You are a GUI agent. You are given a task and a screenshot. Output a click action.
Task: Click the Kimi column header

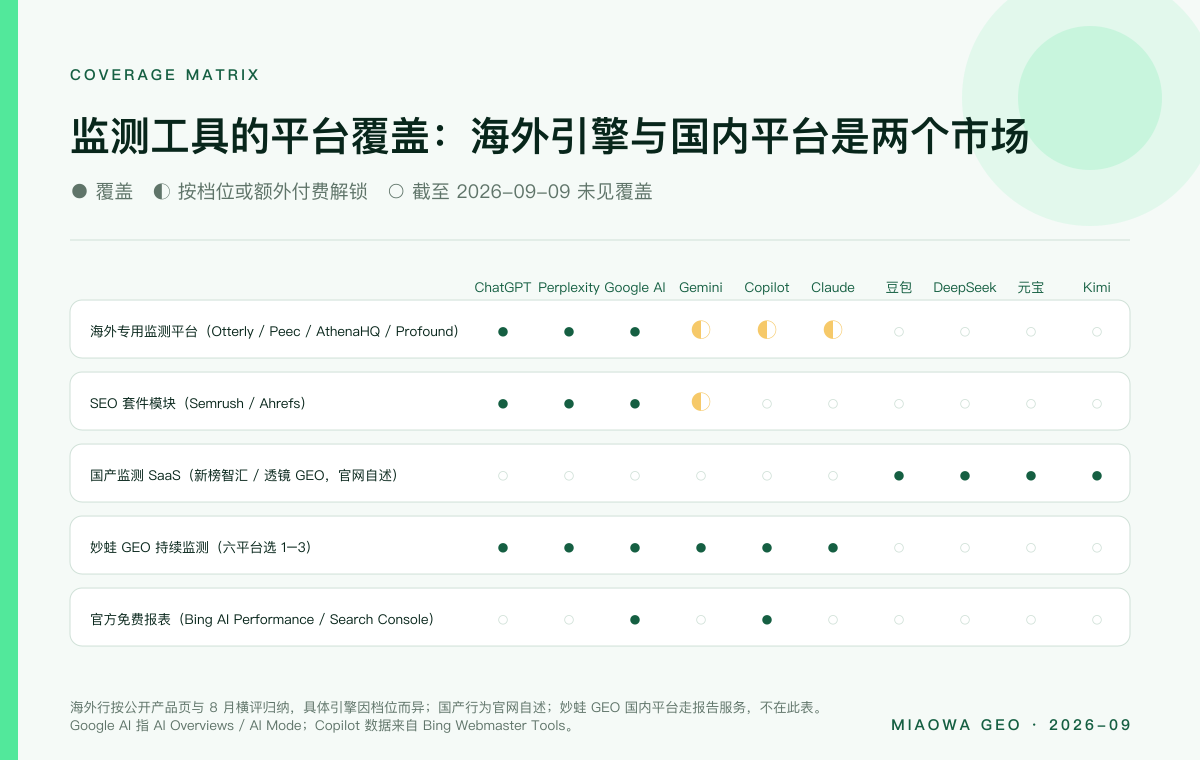pyautogui.click(x=1097, y=287)
